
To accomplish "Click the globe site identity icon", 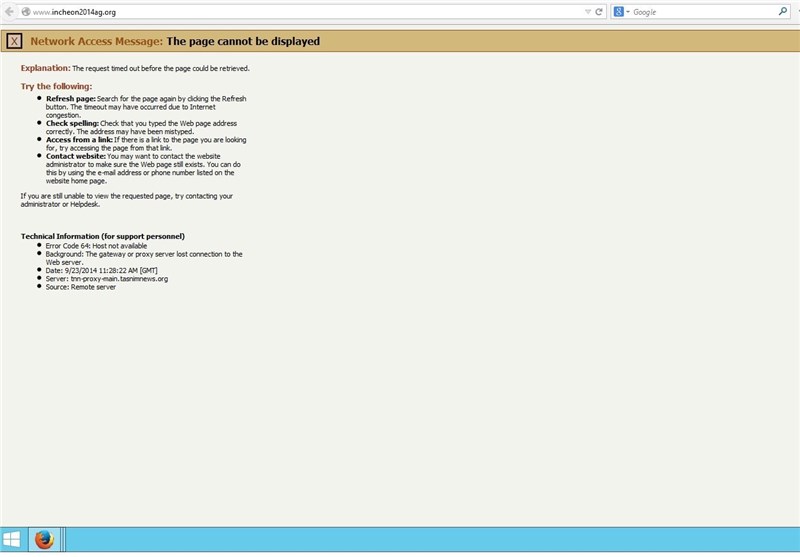I will pos(25,12).
